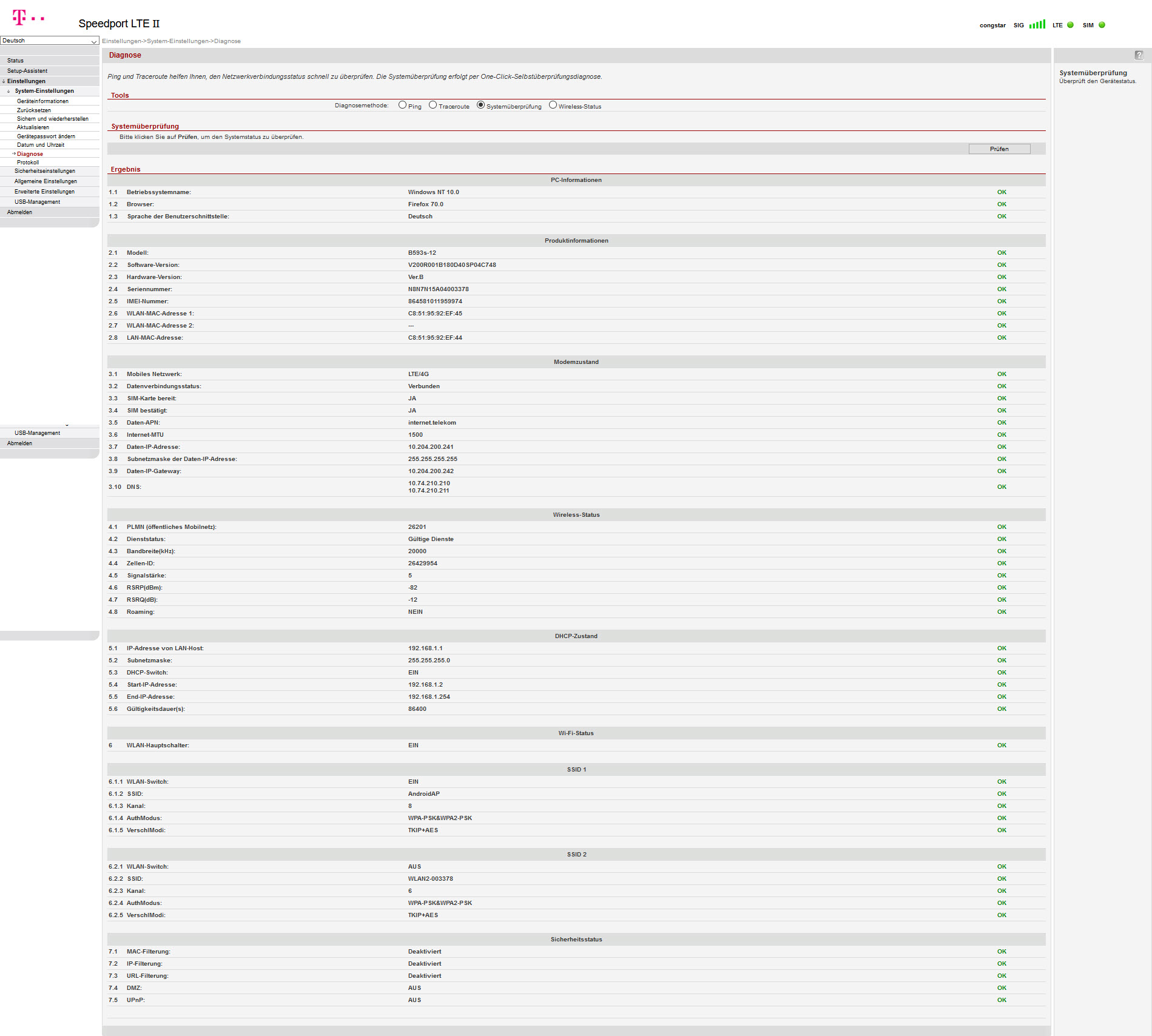
Task: Select the Ping diagnosis method
Action: (402, 105)
